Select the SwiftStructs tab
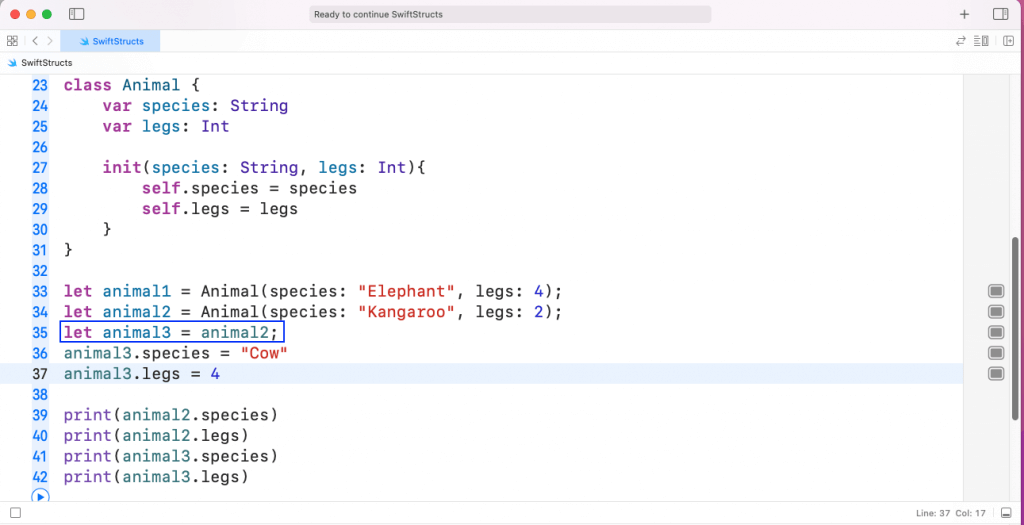 (x=110, y=41)
